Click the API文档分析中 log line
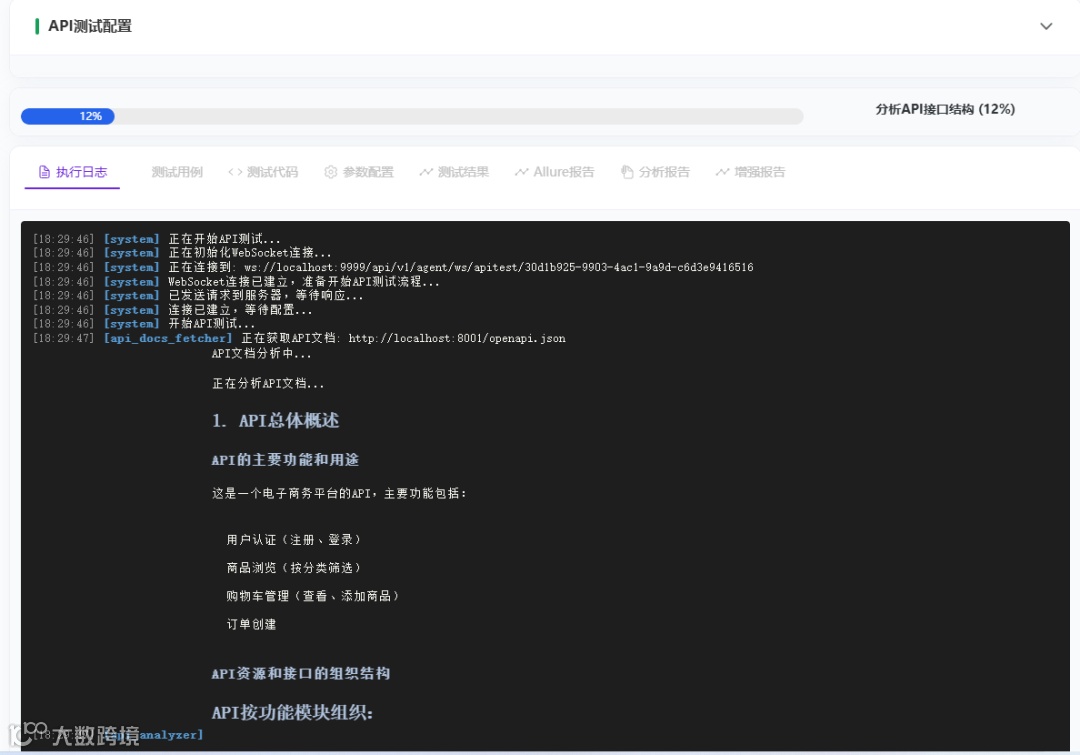The image size is (1080, 755). click(x=262, y=353)
